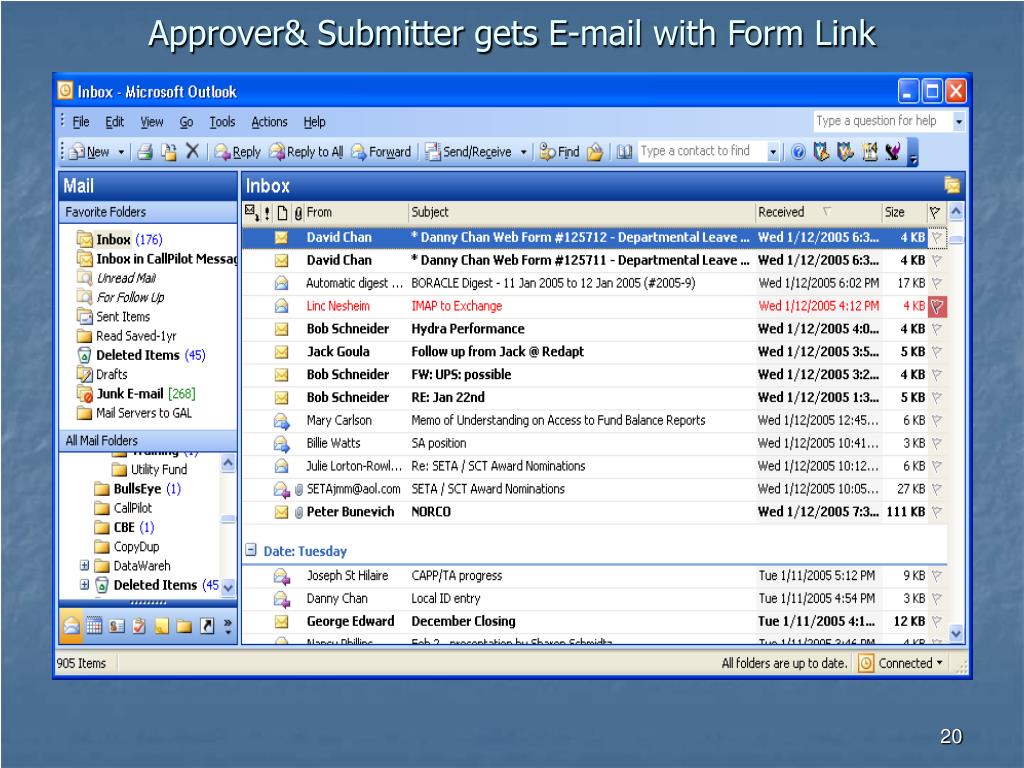
Task: Click the Sent Items folder icon
Action: (x=84, y=317)
